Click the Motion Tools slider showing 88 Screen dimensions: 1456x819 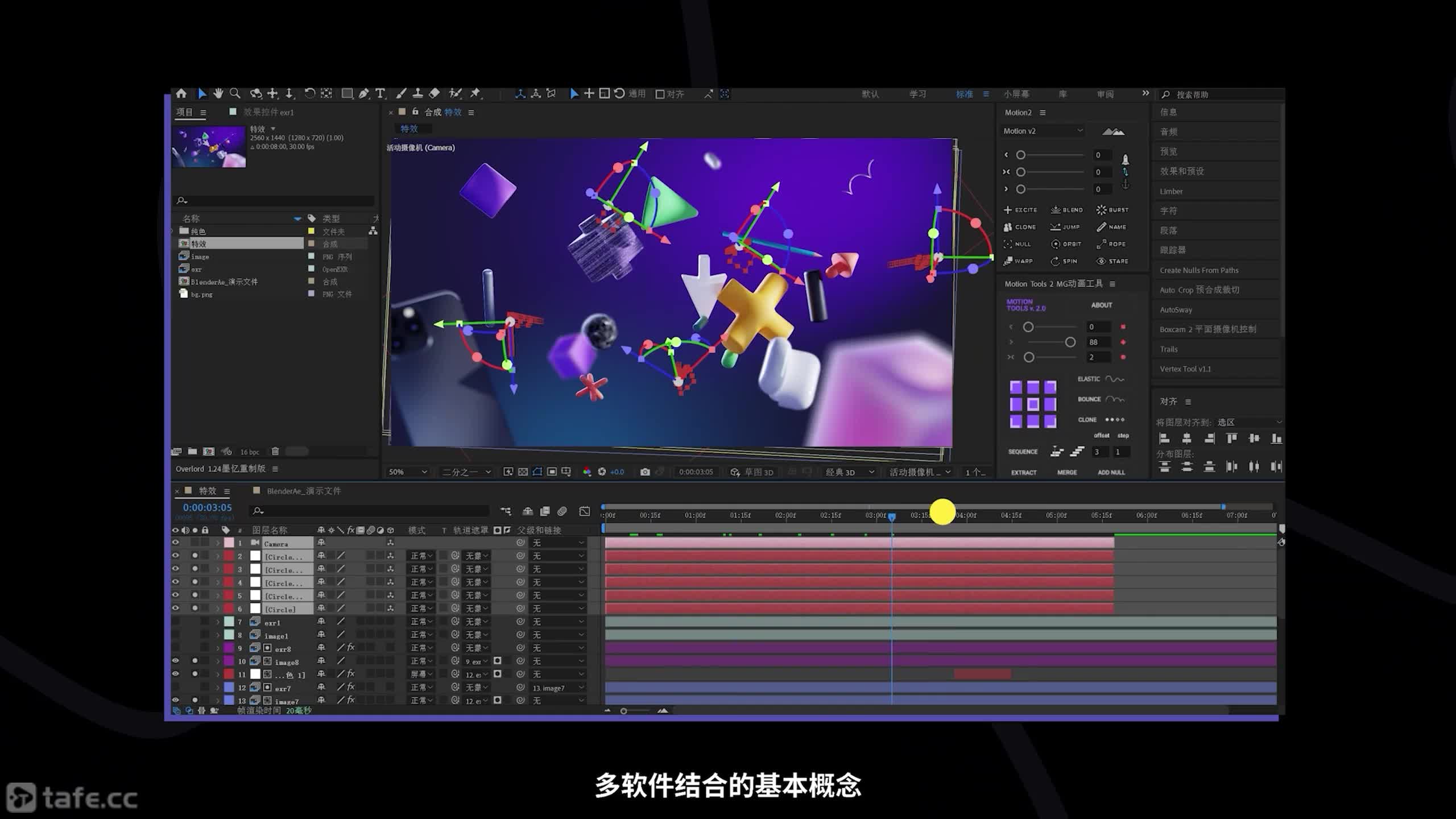pos(1070,342)
